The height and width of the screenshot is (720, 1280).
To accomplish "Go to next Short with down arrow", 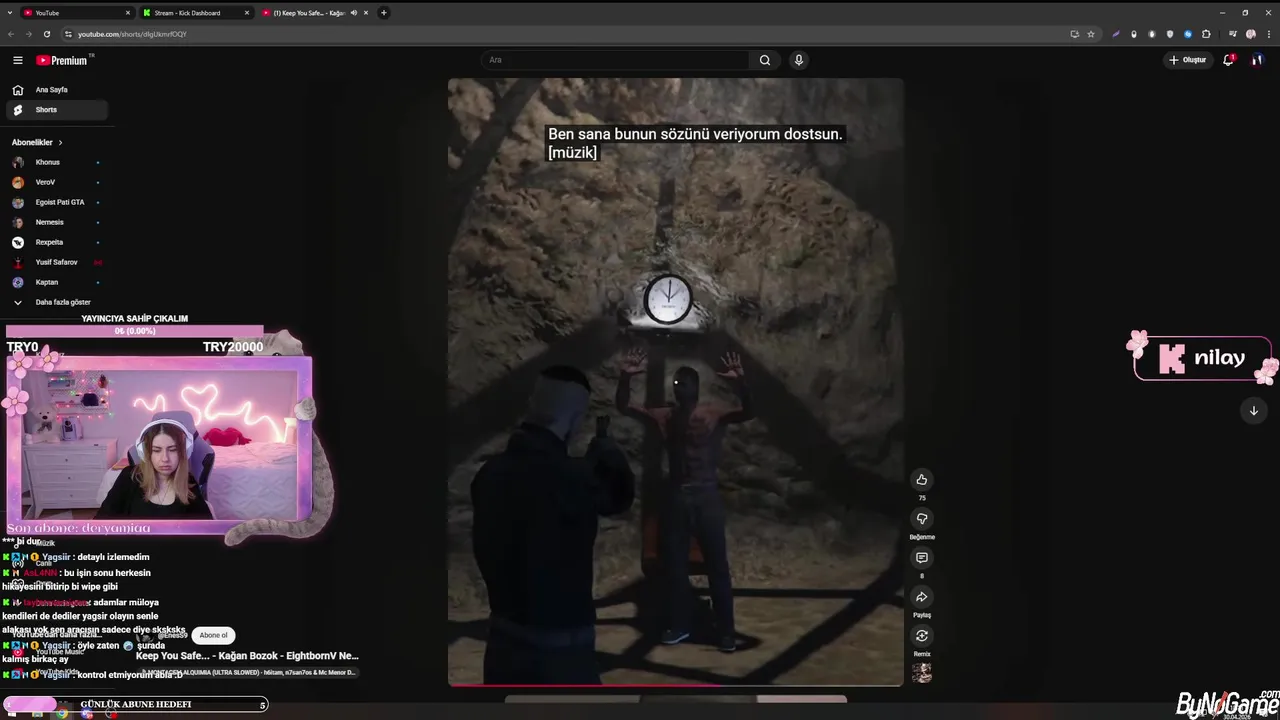I will click(x=1253, y=411).
